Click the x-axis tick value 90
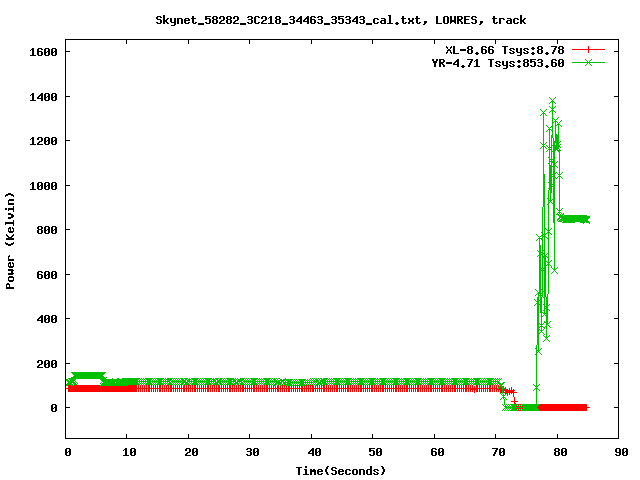 [622, 452]
